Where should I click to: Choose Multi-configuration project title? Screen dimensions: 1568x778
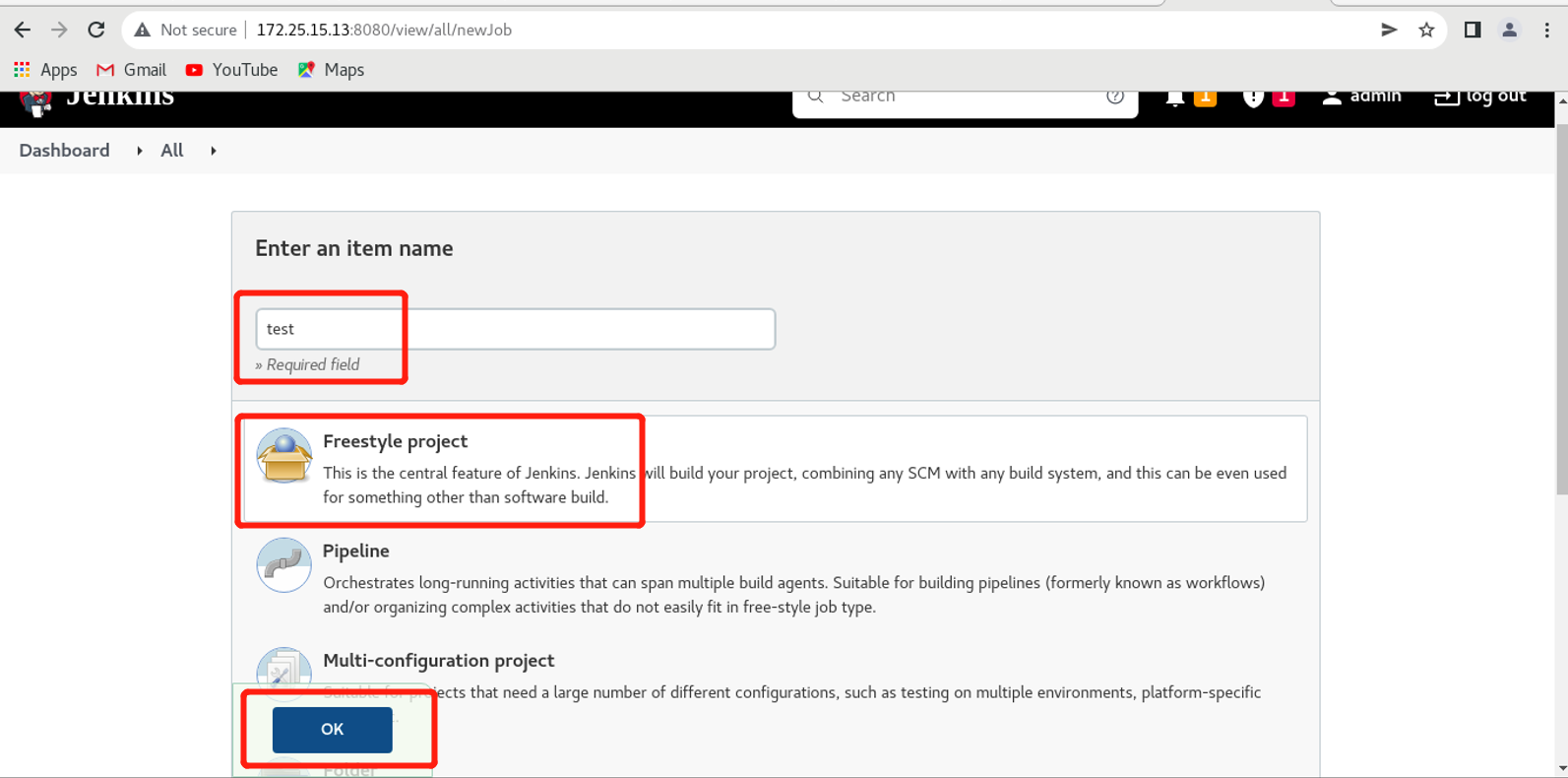(x=438, y=661)
